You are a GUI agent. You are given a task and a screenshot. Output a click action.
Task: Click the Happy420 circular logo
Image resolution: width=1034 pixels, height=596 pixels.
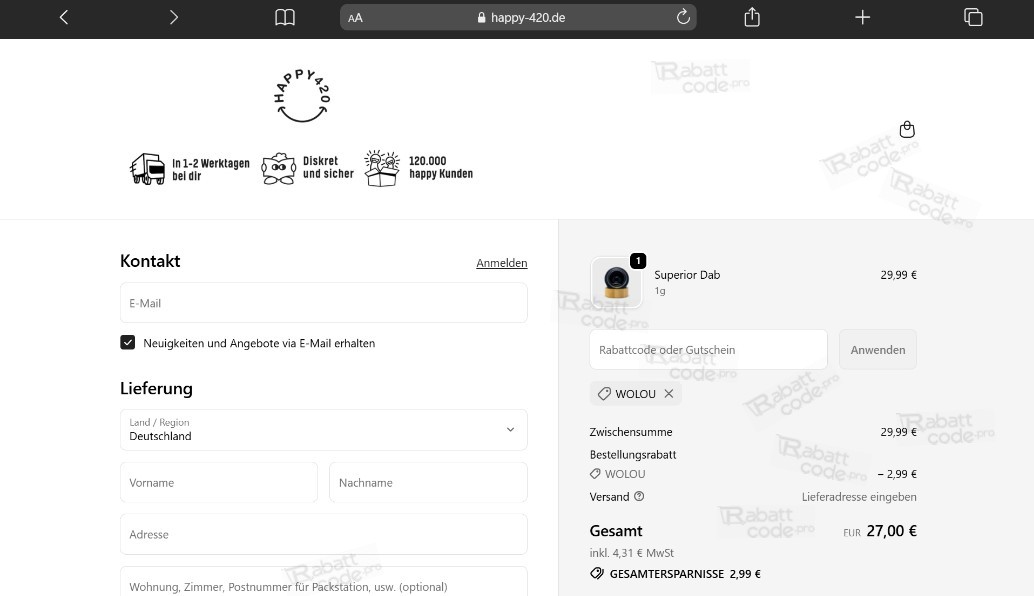pos(302,94)
